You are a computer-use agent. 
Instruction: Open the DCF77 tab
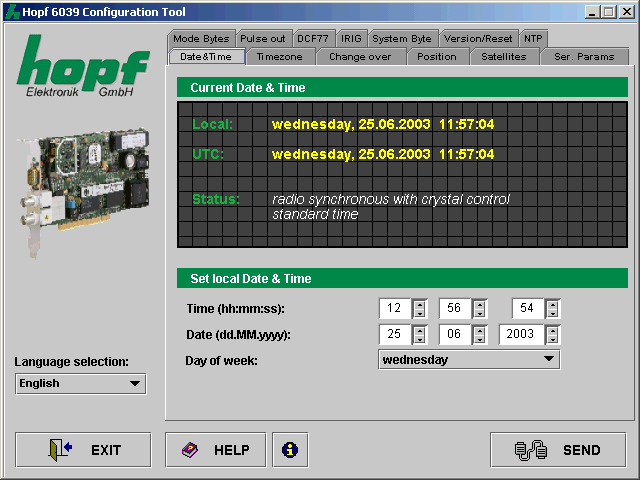(x=313, y=39)
